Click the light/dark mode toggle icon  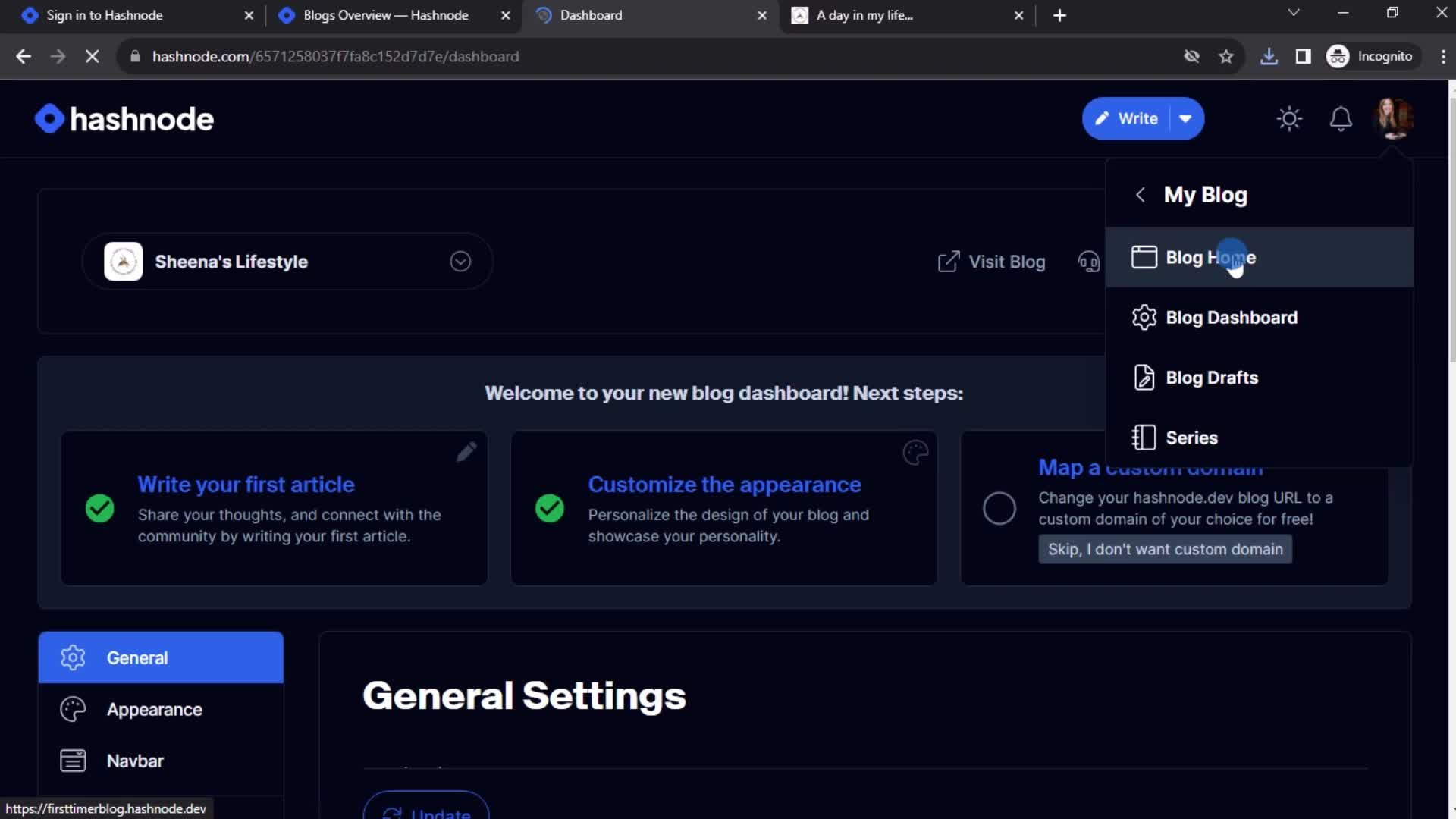tap(1290, 118)
